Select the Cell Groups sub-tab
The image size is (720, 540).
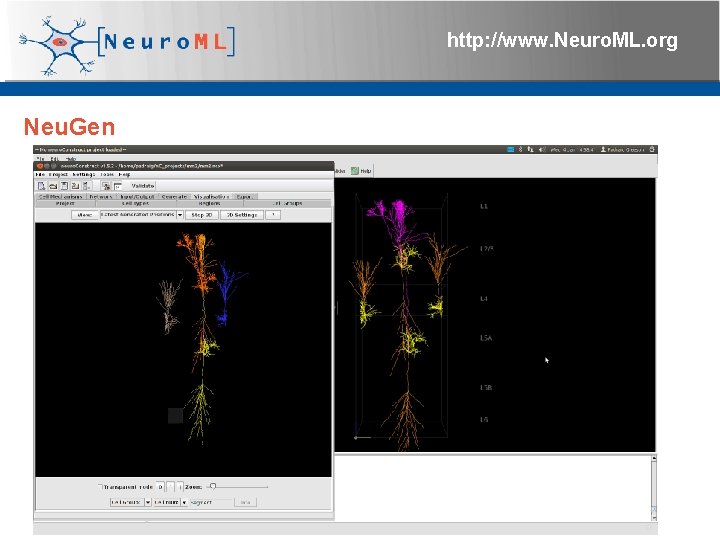(287, 203)
